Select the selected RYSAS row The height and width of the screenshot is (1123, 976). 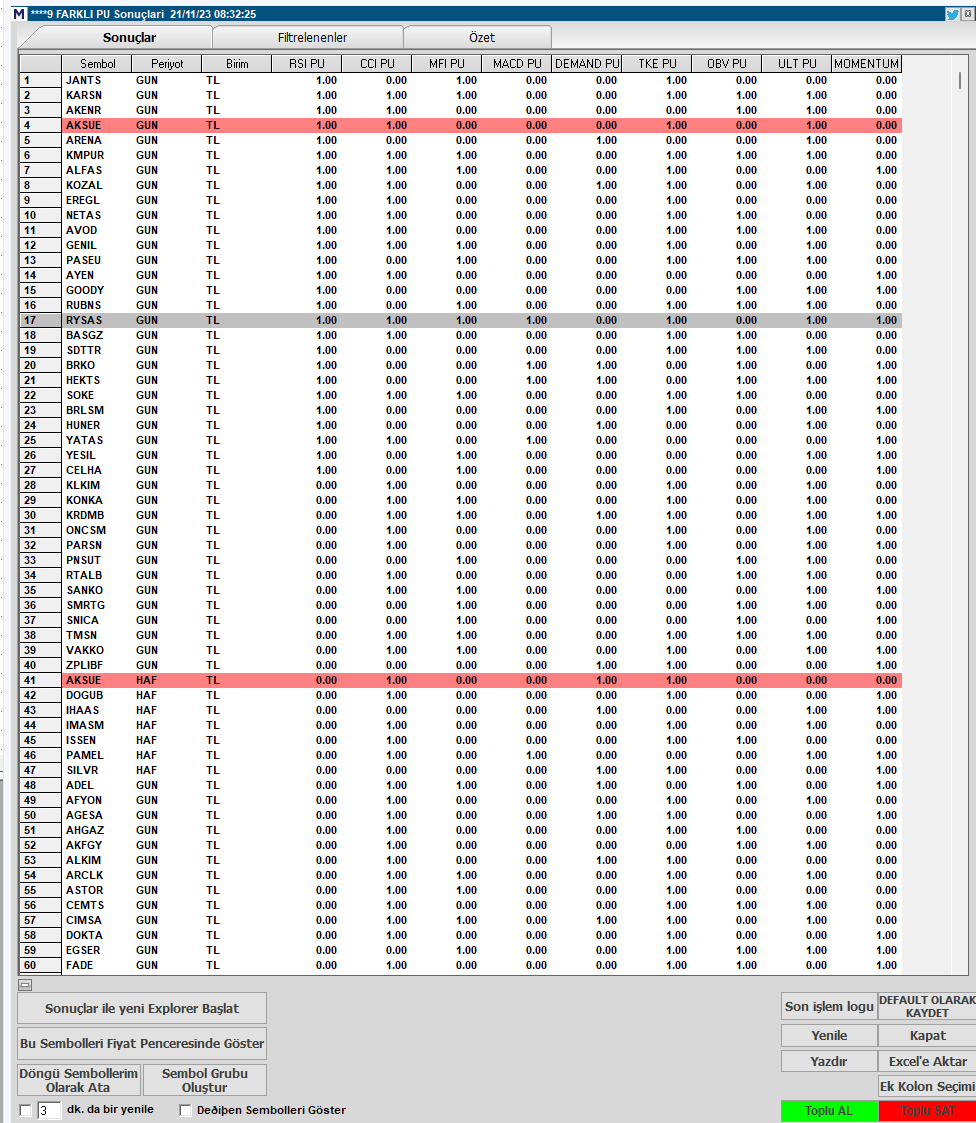coord(460,320)
